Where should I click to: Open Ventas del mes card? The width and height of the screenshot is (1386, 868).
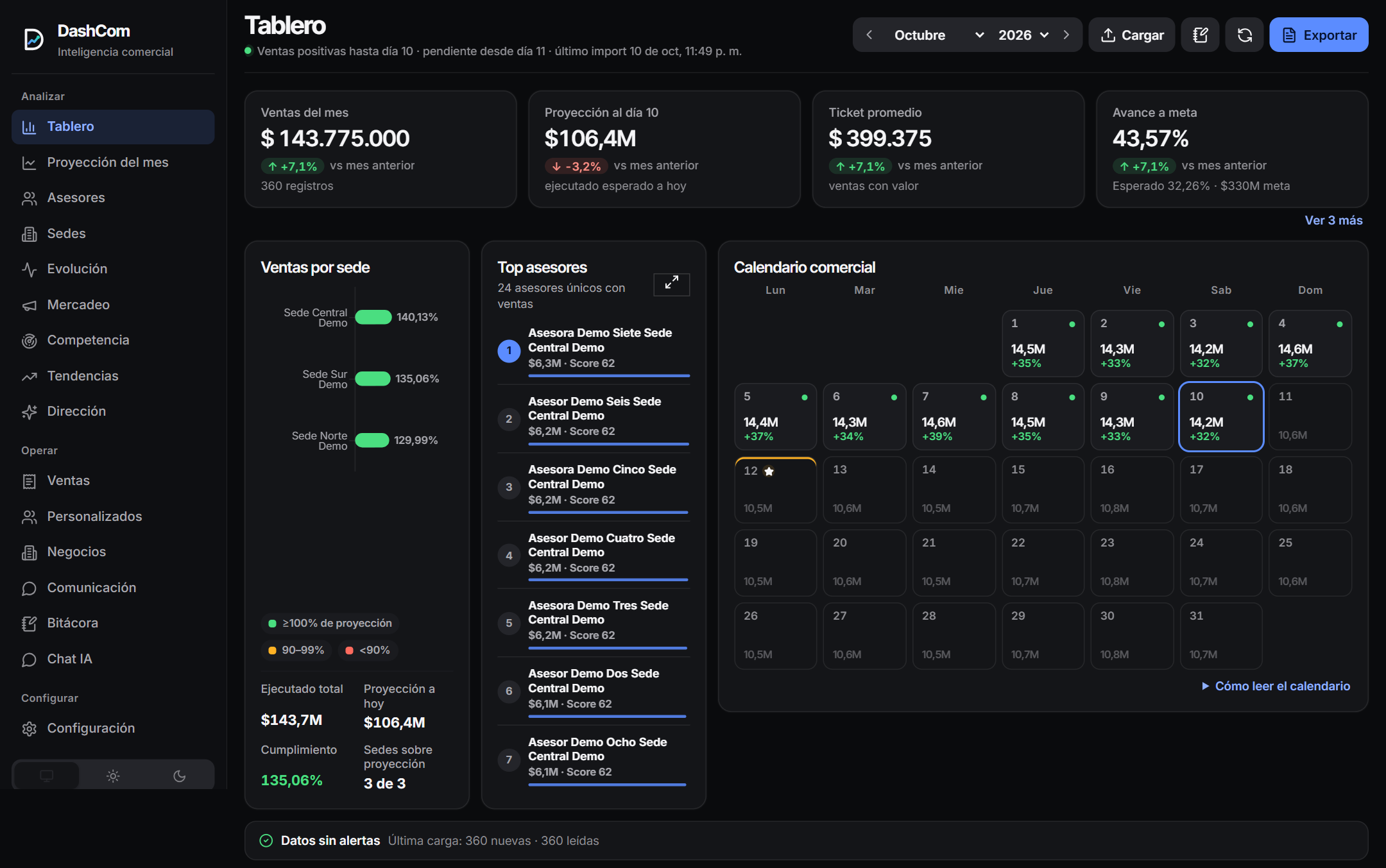tap(381, 149)
